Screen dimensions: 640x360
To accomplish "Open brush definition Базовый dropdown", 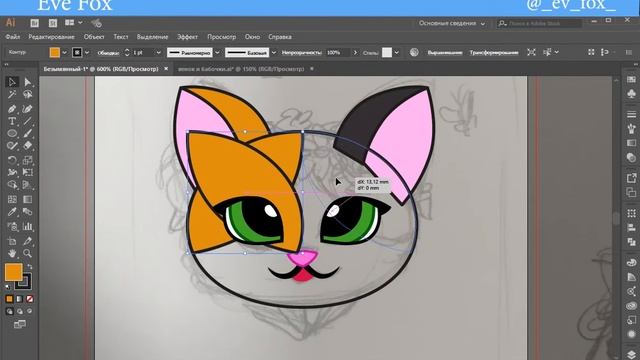I will tap(273, 53).
